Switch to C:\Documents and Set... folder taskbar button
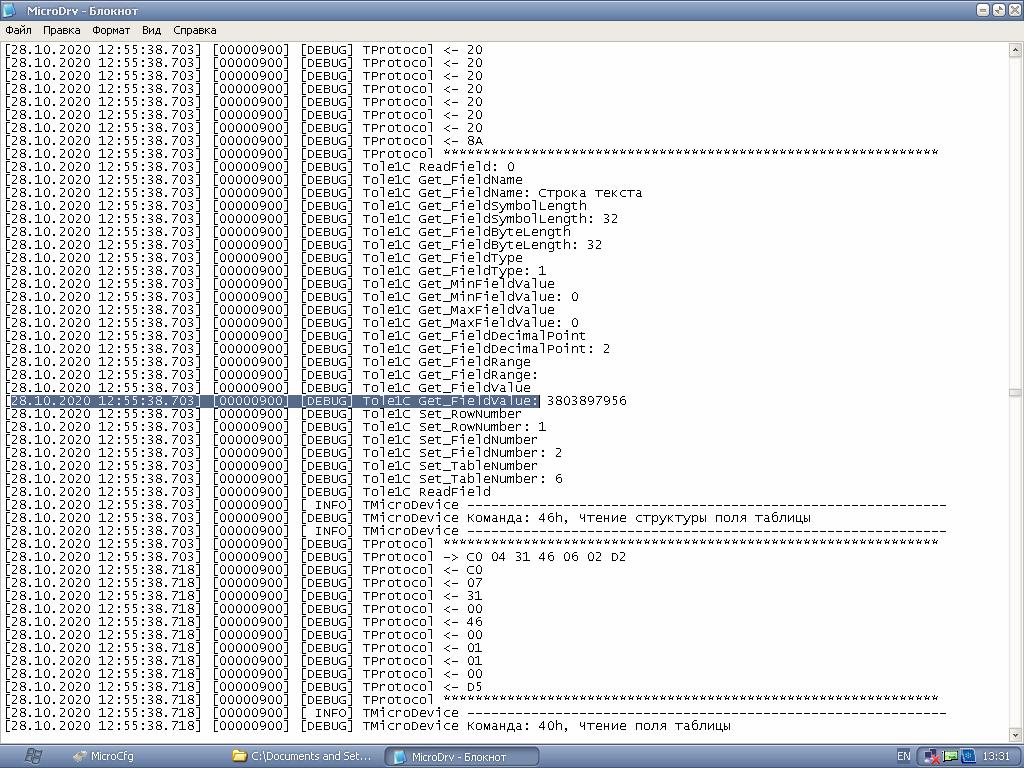 pos(302,756)
